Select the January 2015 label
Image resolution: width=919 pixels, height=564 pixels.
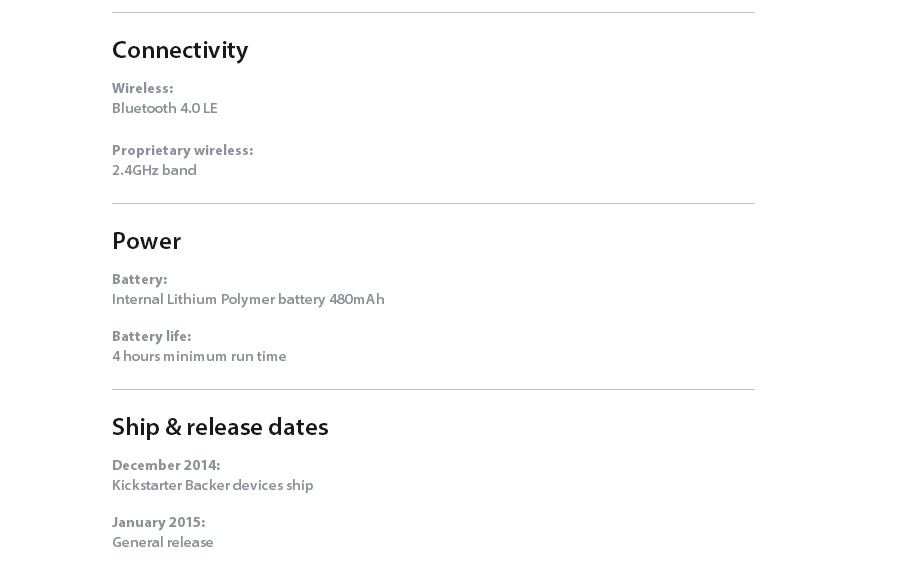158,522
